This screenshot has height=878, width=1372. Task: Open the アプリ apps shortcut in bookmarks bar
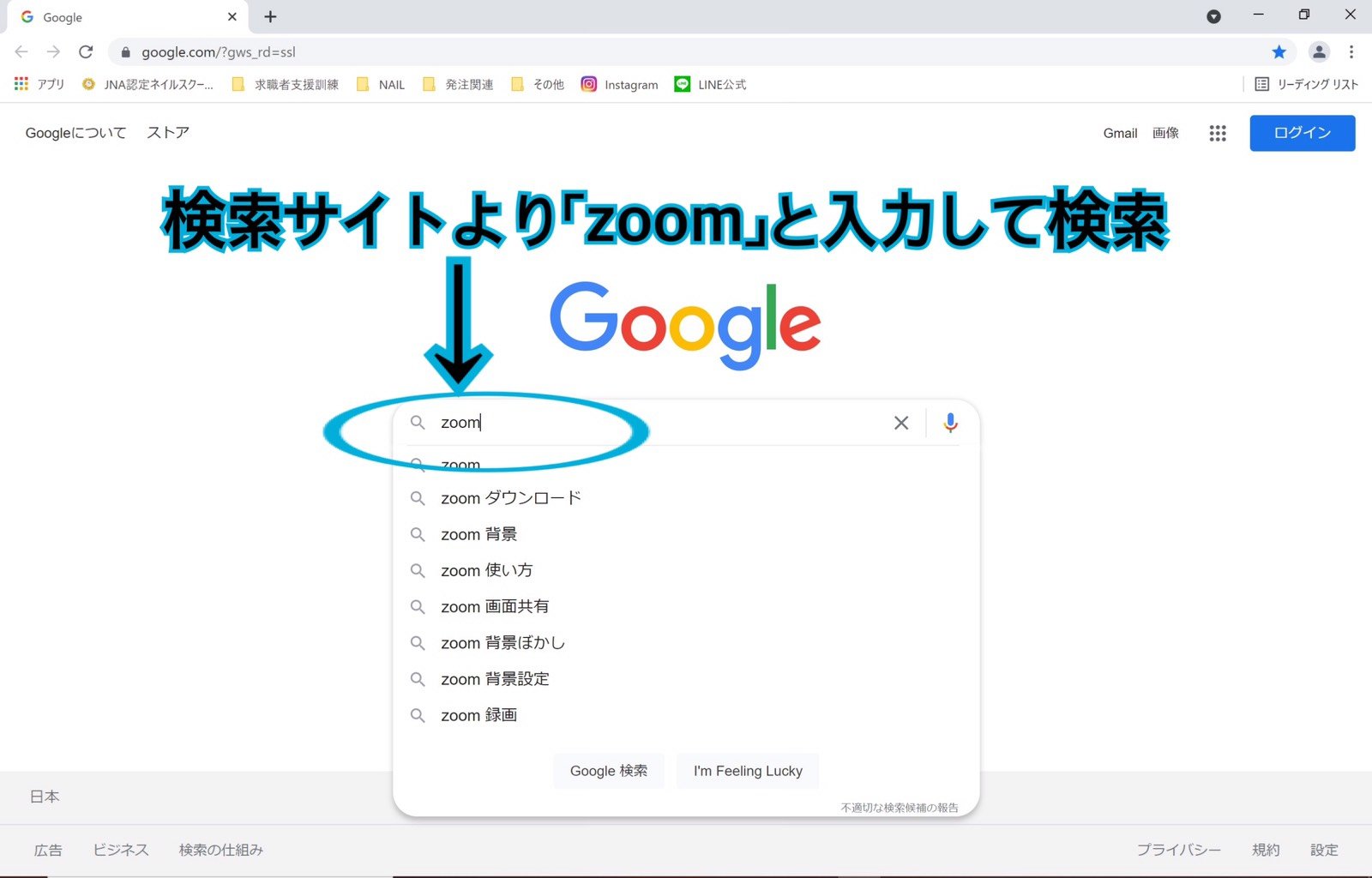(x=39, y=84)
